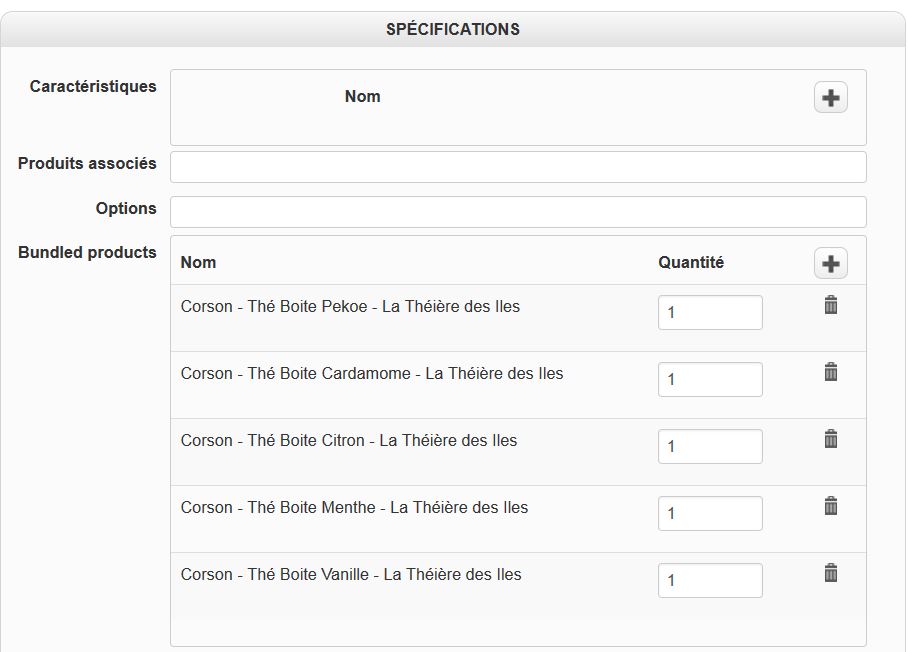Screen dimensions: 908x652
Task: Remove the Thé Boite Cardamome row via trash
Action: click(830, 373)
